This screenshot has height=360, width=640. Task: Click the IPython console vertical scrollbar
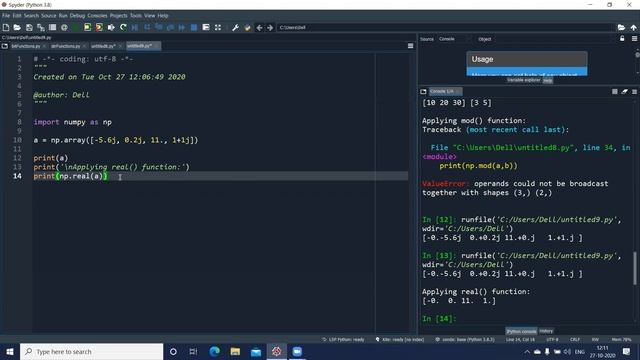[x=635, y=268]
